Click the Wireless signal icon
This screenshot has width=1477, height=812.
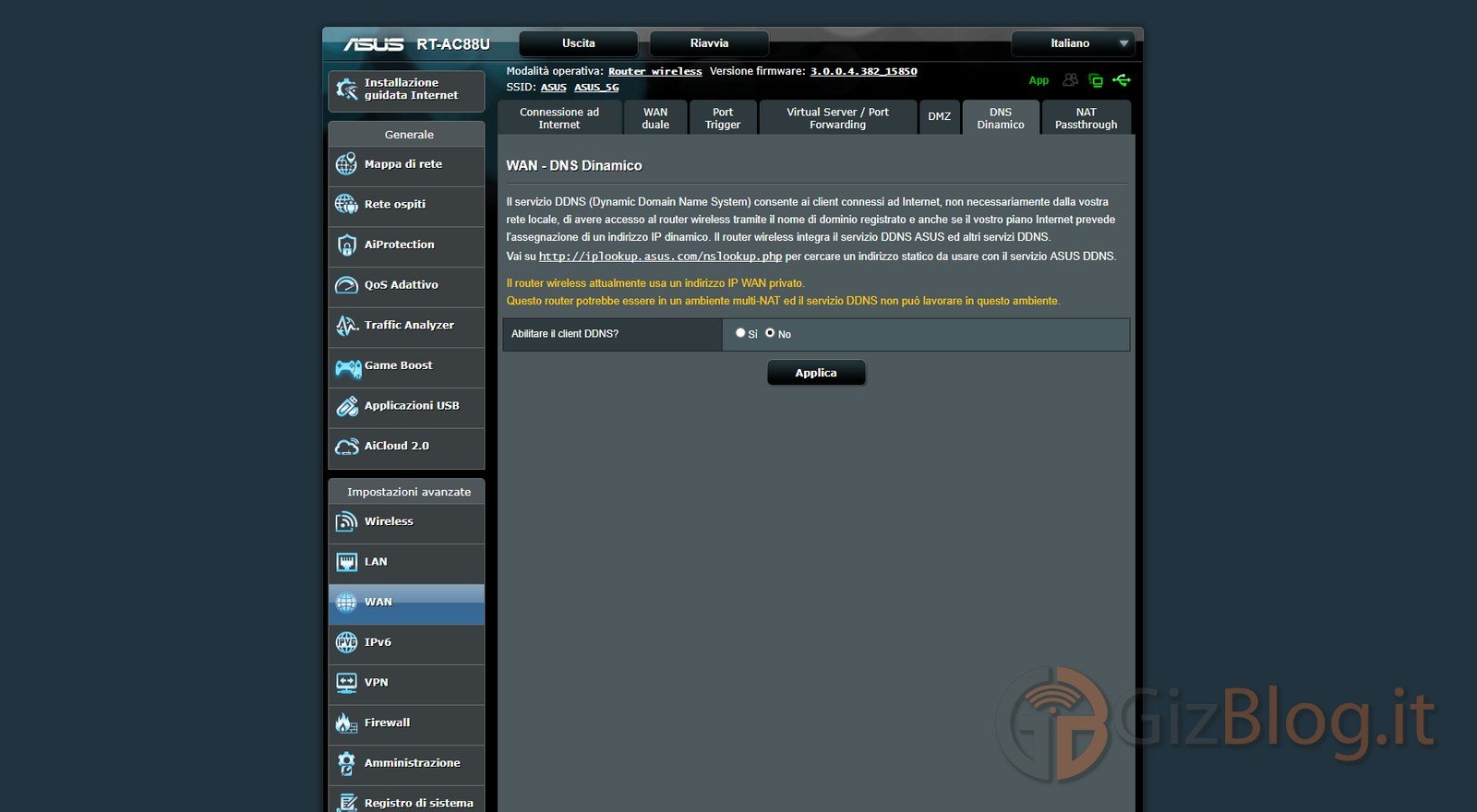346,521
